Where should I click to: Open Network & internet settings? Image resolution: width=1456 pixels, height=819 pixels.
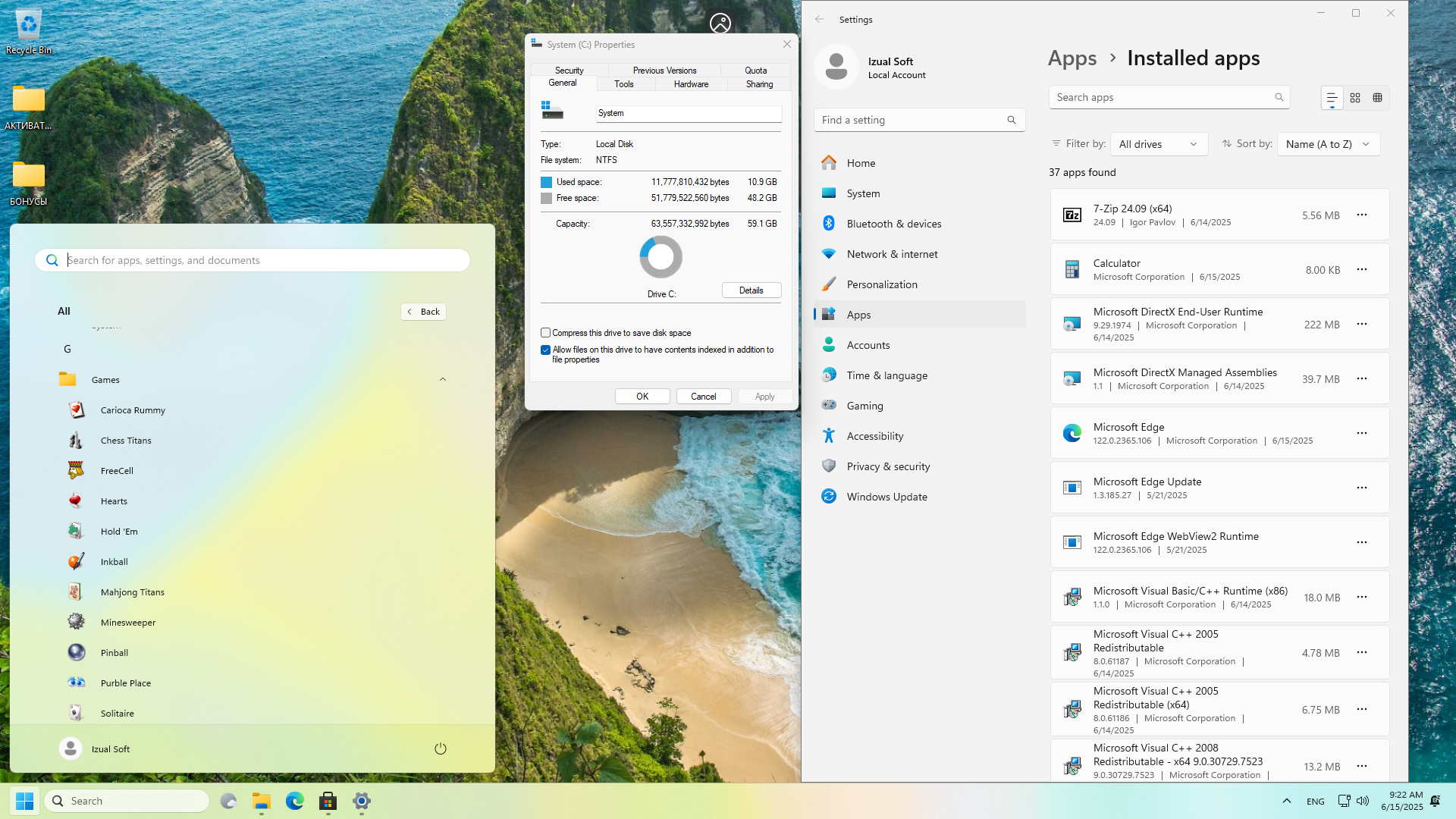tap(920, 254)
